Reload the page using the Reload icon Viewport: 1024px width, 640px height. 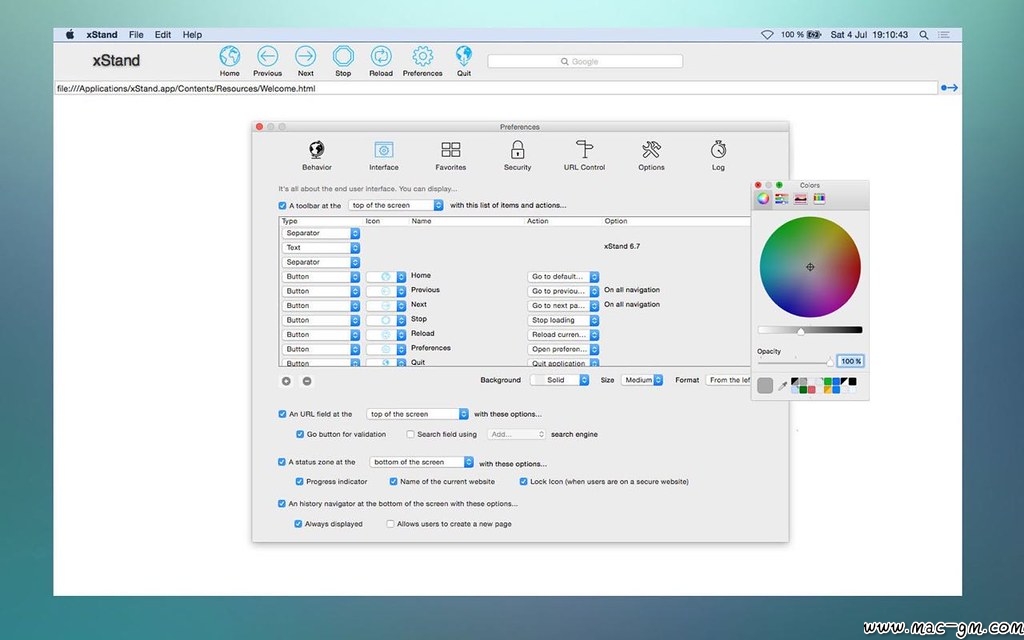click(x=381, y=56)
